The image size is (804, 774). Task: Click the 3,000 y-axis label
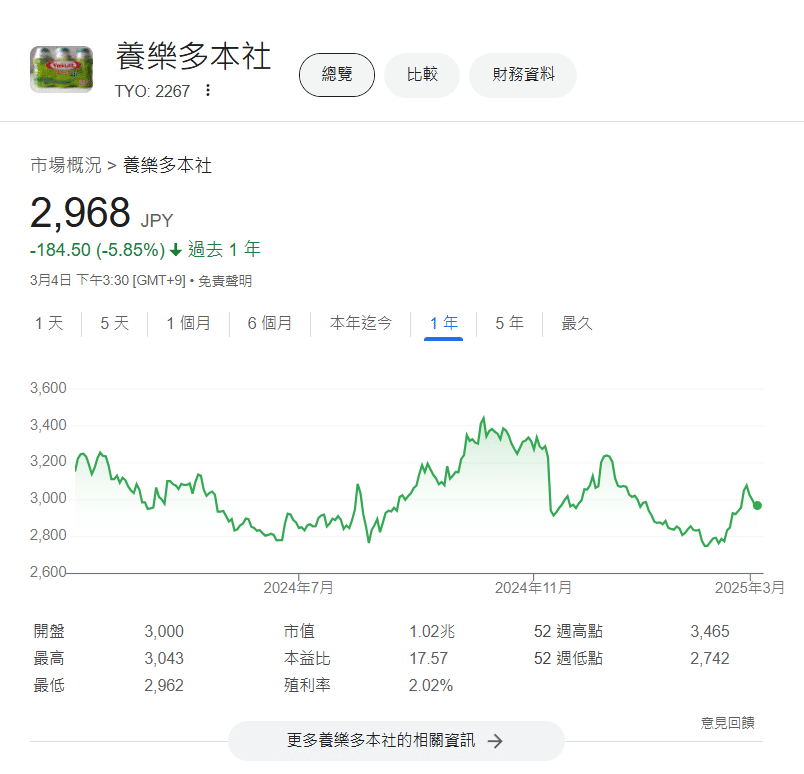click(x=48, y=498)
